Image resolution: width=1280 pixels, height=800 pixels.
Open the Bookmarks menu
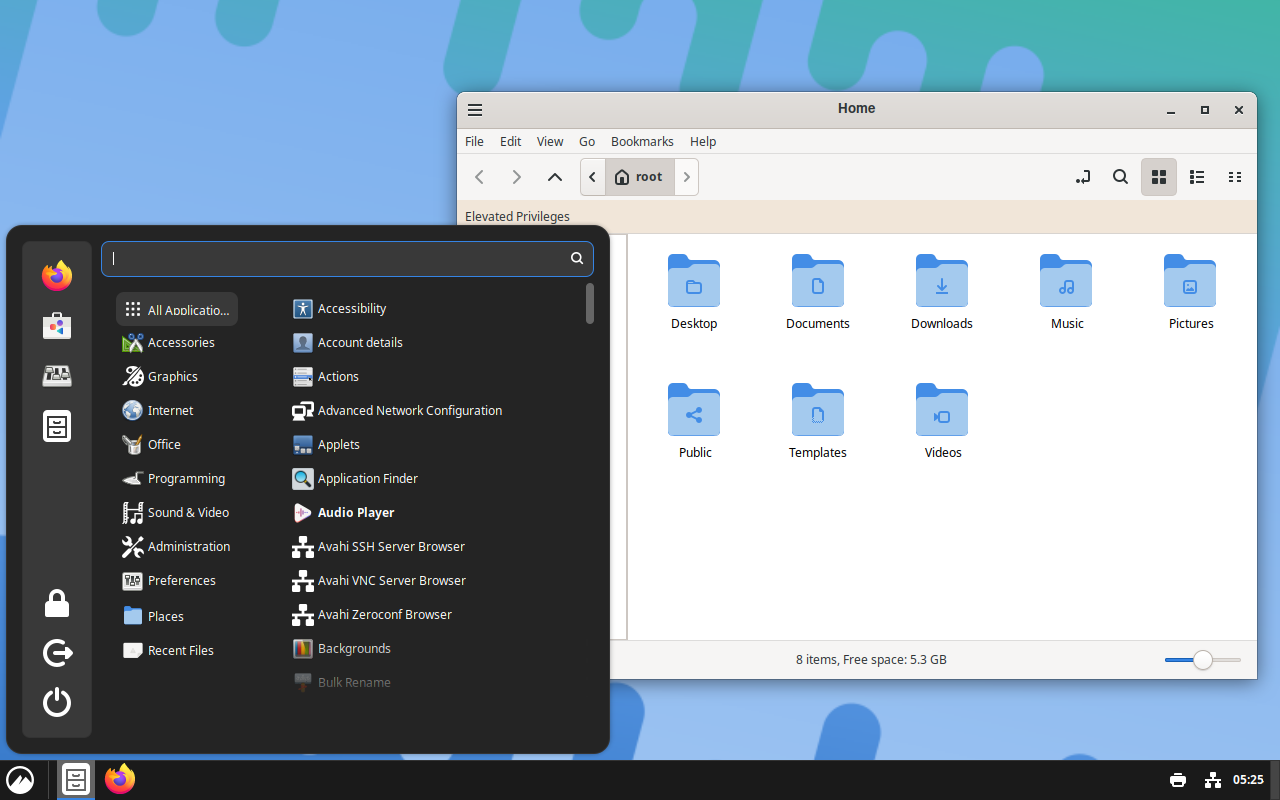tap(642, 142)
